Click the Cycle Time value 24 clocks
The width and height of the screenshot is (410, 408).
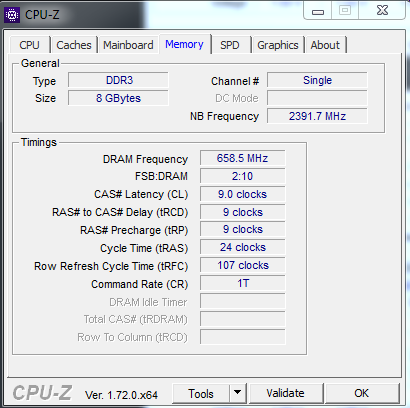tap(243, 247)
